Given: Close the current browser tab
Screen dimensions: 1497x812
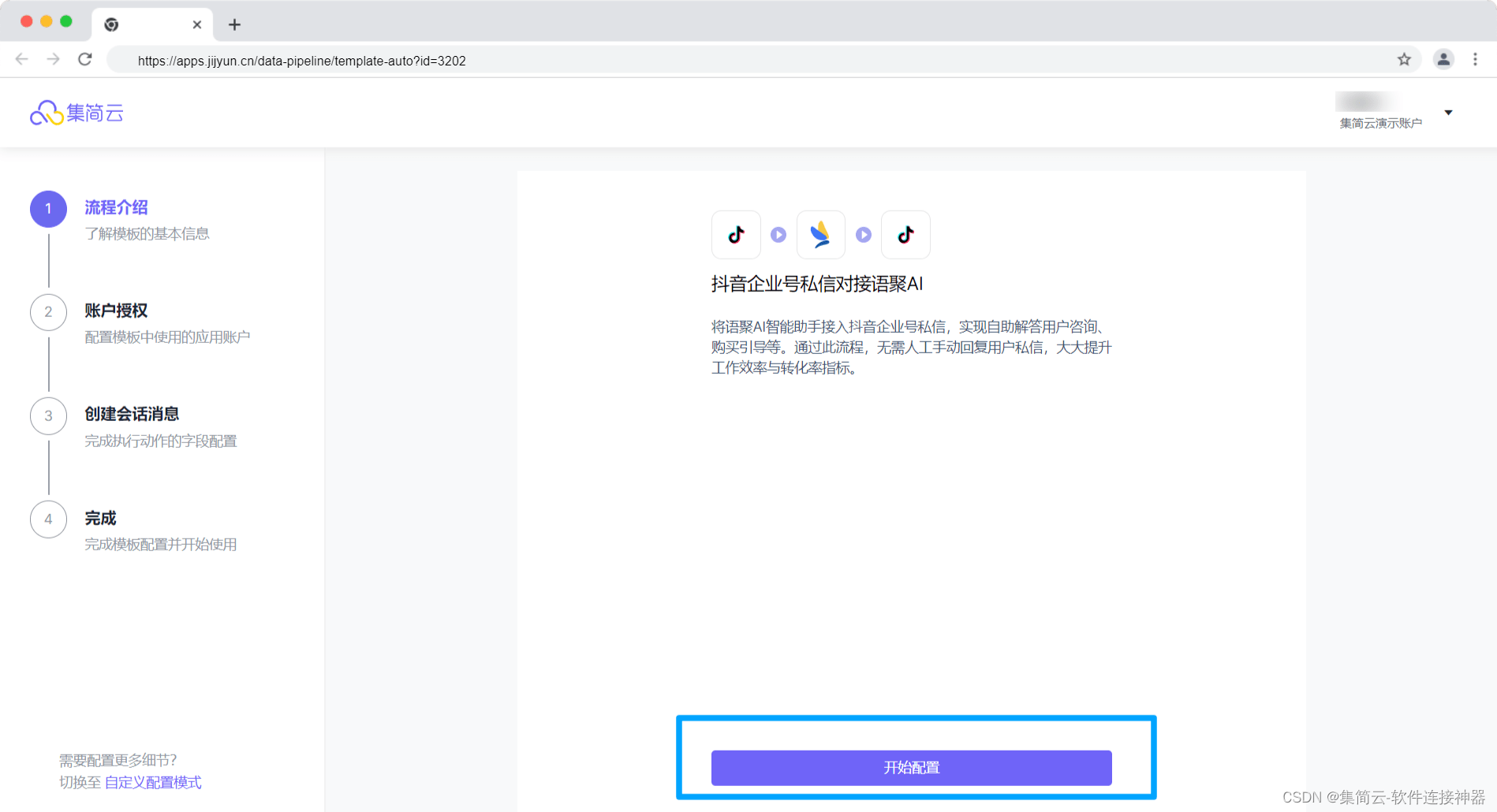Looking at the screenshot, I should 197,24.
